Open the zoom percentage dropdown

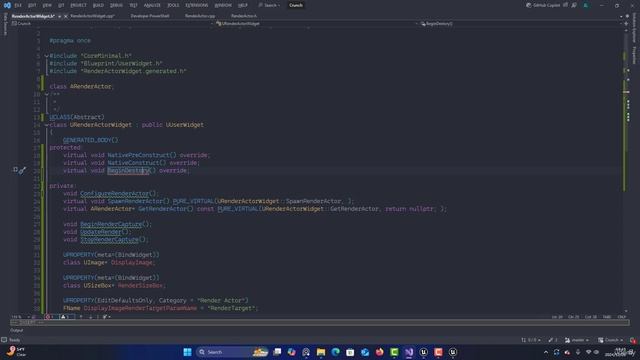pyautogui.click(x=20, y=317)
